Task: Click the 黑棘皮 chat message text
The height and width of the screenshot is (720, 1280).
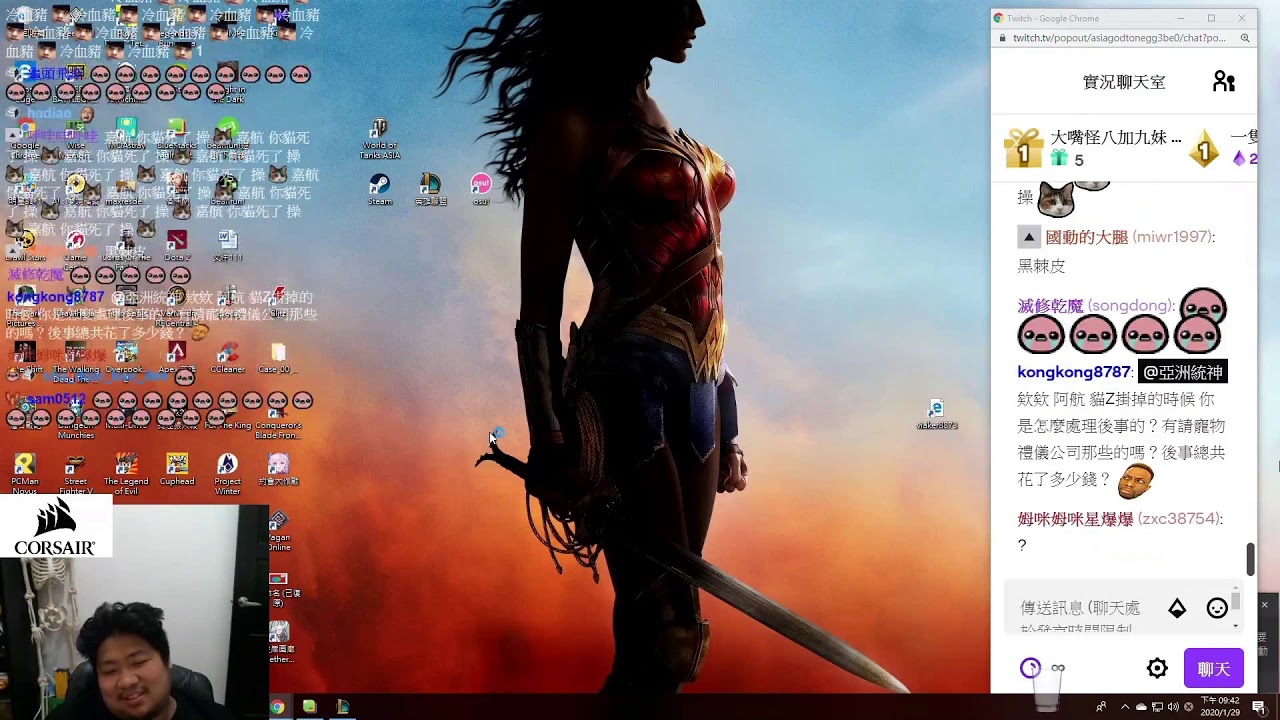Action: [1041, 266]
